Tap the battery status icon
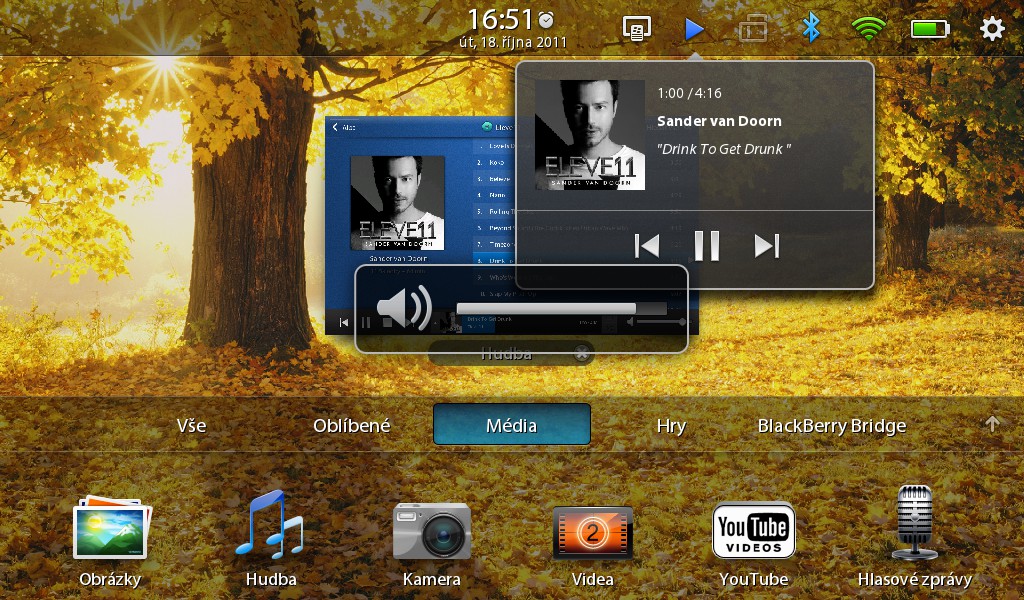This screenshot has height=600, width=1024. click(x=930, y=29)
